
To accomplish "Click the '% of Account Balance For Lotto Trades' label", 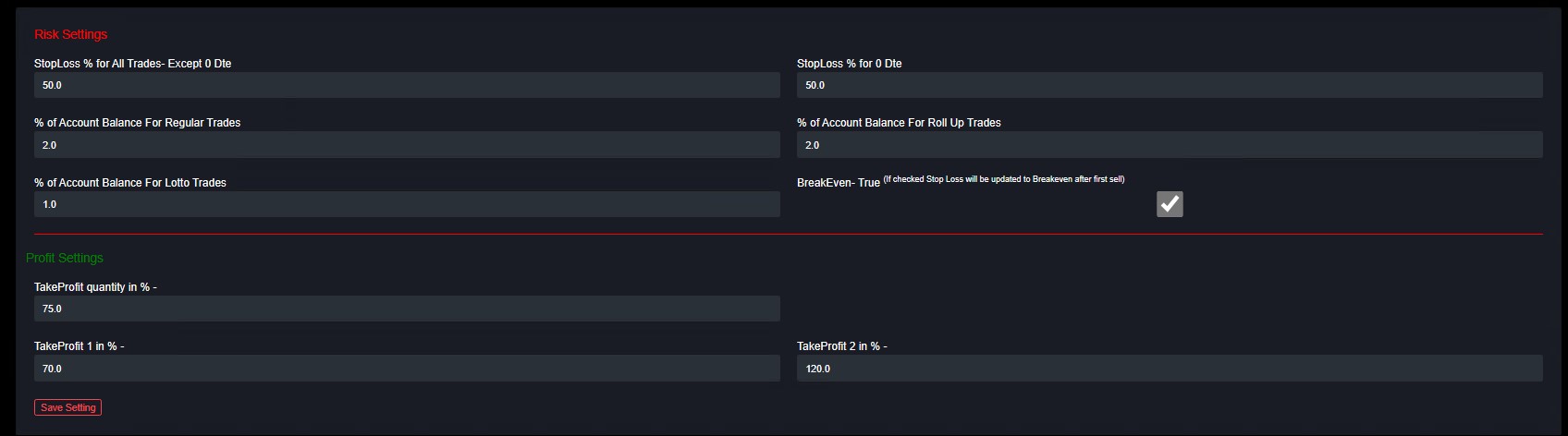I will pyautogui.click(x=130, y=183).
